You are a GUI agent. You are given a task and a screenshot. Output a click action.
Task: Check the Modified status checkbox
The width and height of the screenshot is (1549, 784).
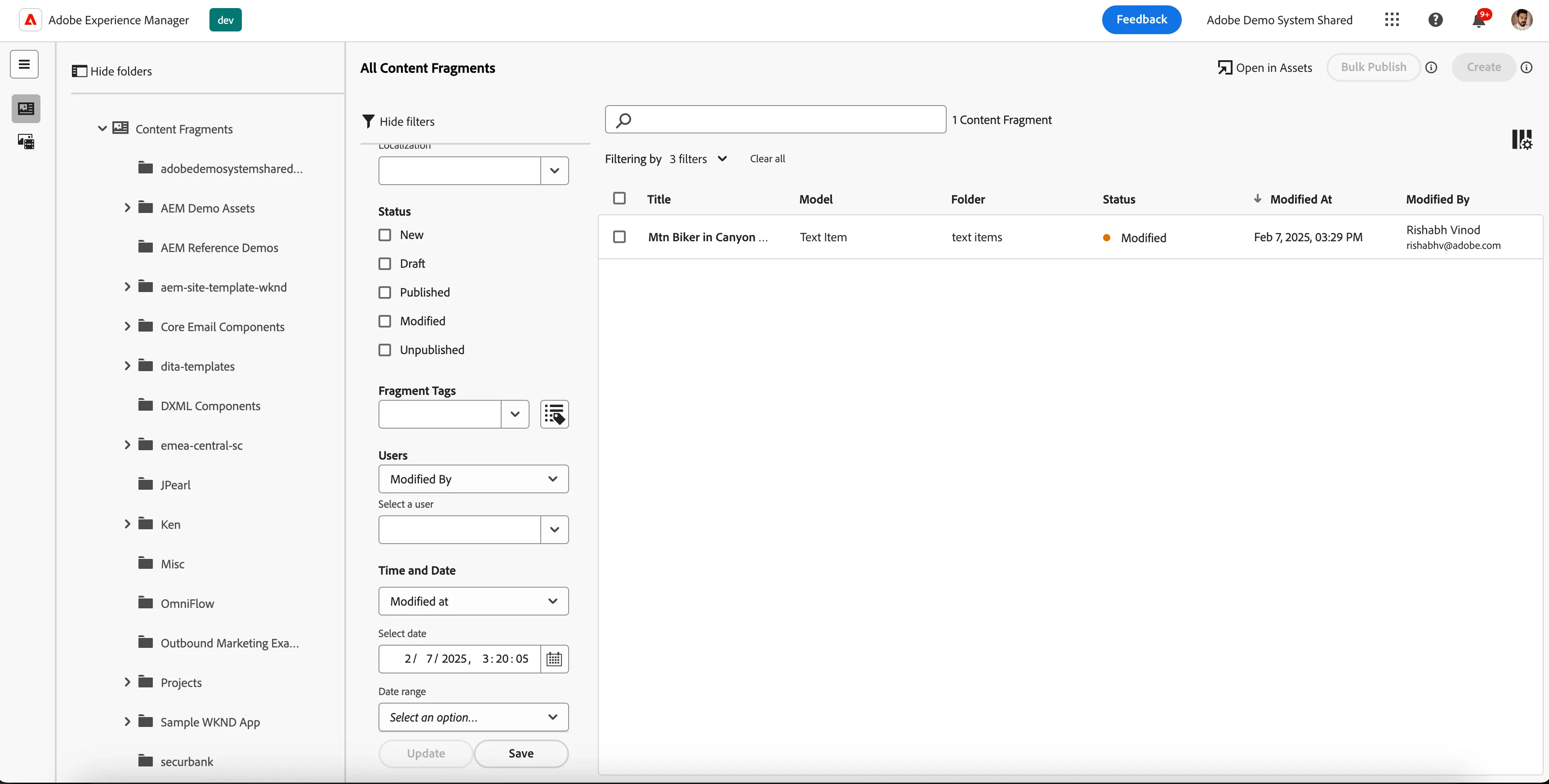385,322
